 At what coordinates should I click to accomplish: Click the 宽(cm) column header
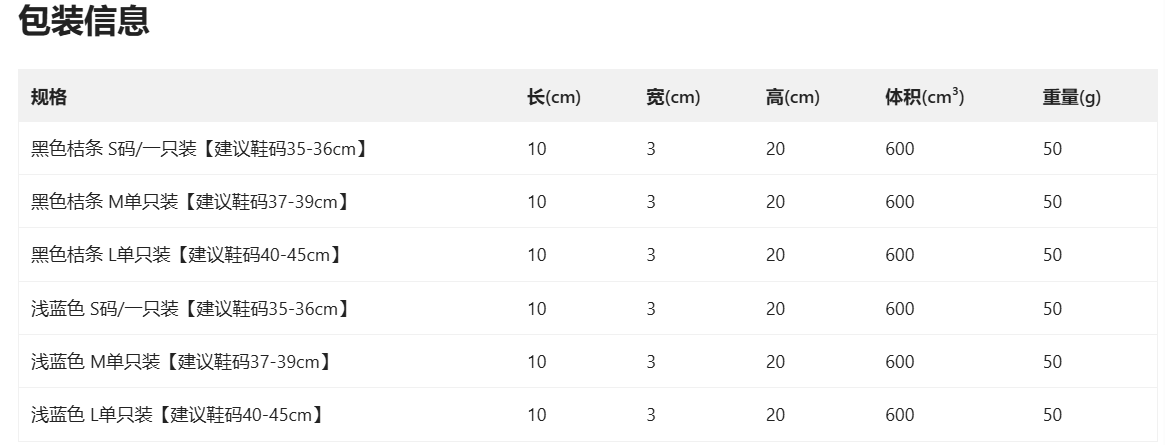pos(673,97)
